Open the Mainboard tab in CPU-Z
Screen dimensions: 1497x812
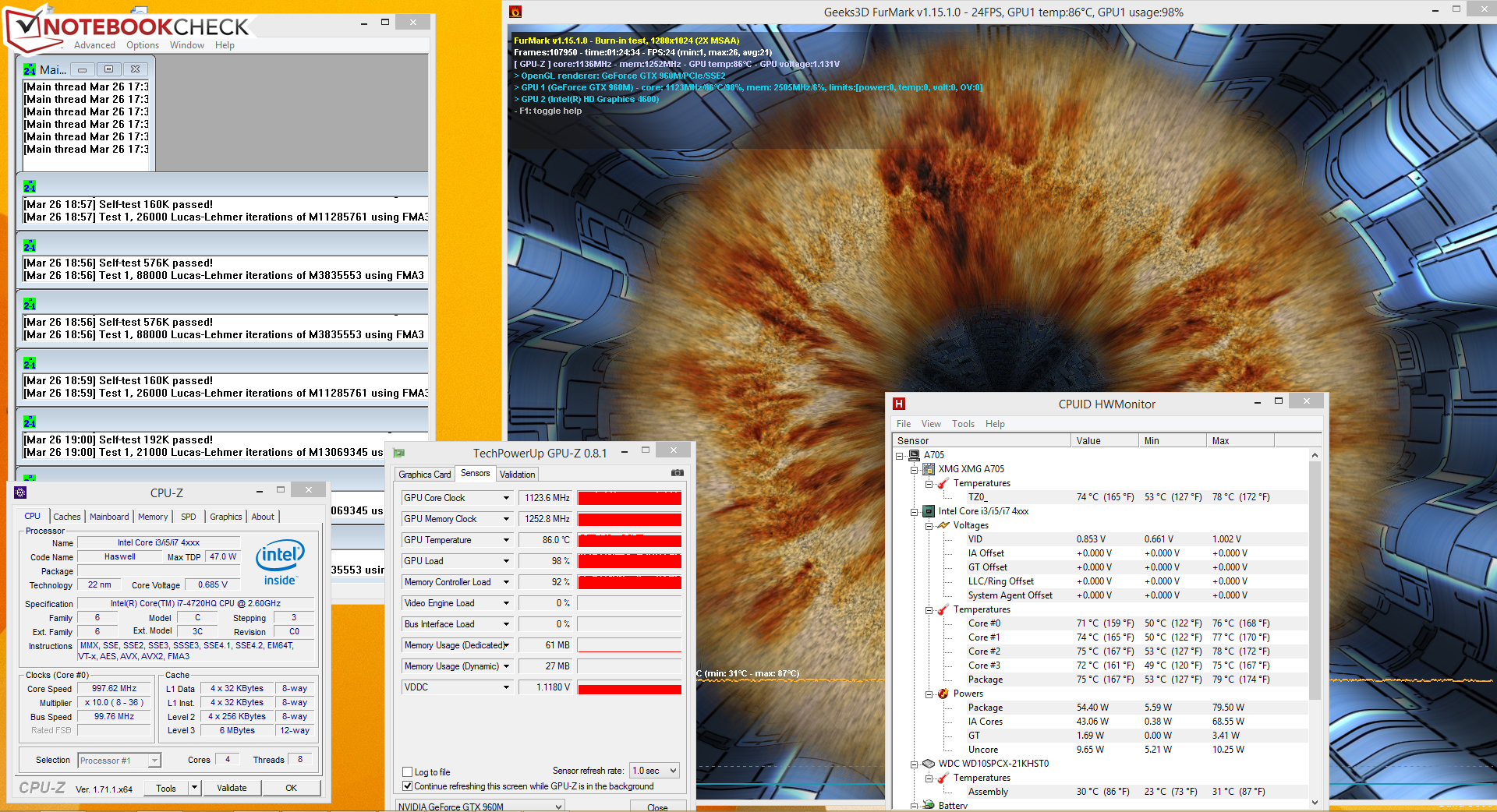[x=109, y=517]
